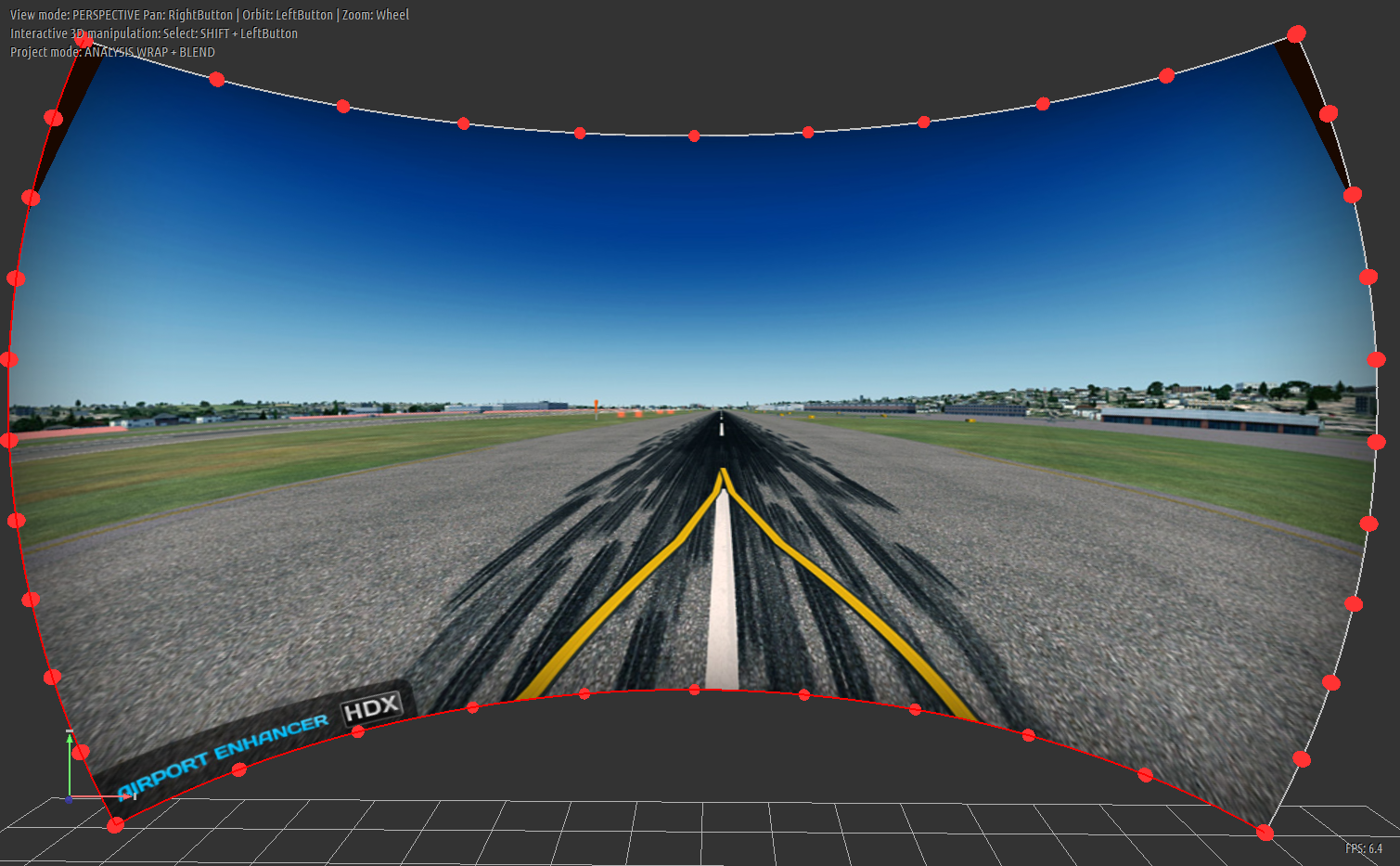1400x866 pixels.
Task: Select the top-right corner warp control point
Action: (x=1296, y=34)
